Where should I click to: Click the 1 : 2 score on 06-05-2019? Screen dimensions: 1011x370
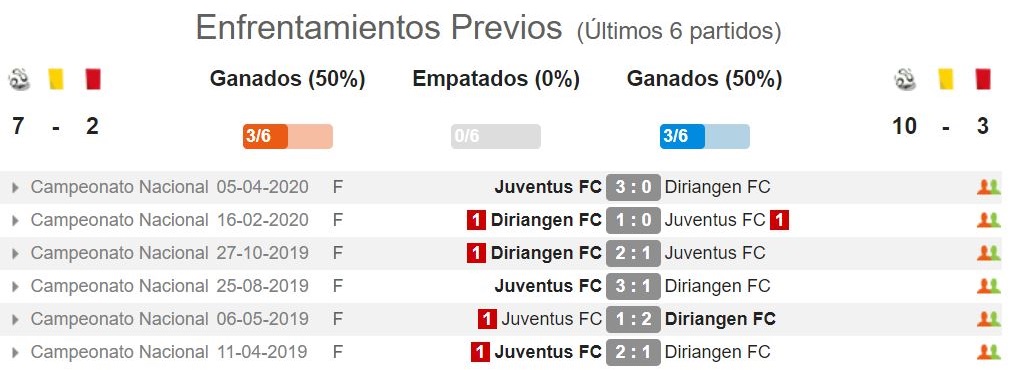tap(633, 319)
